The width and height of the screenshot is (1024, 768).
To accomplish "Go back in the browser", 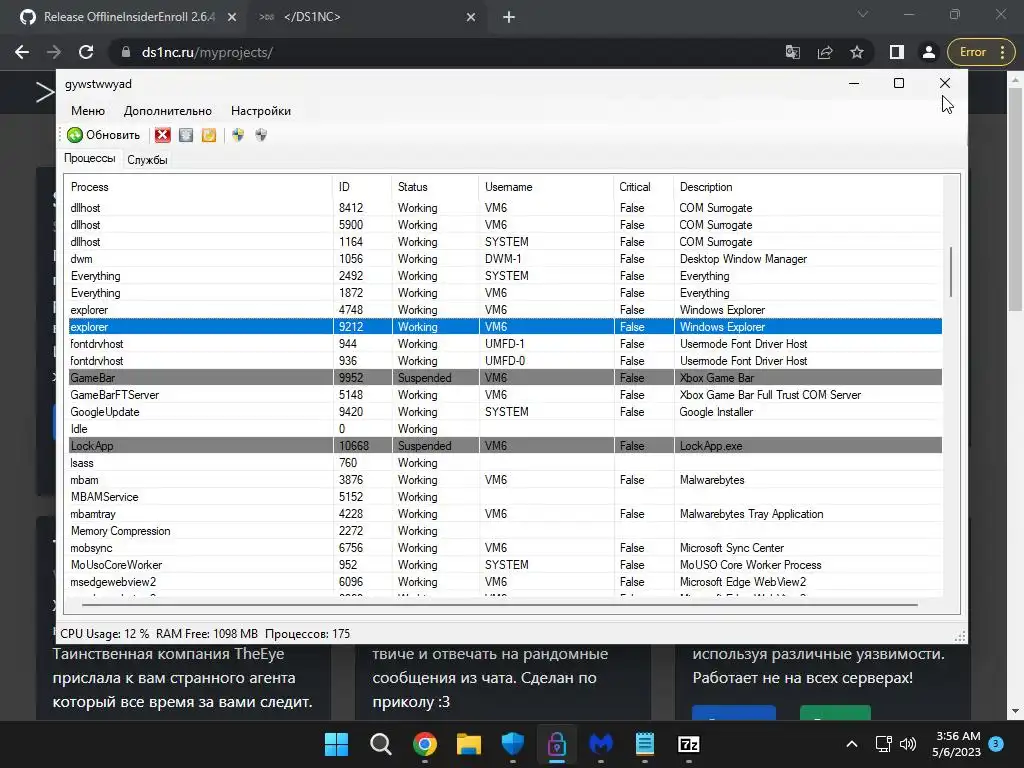I will point(22,52).
